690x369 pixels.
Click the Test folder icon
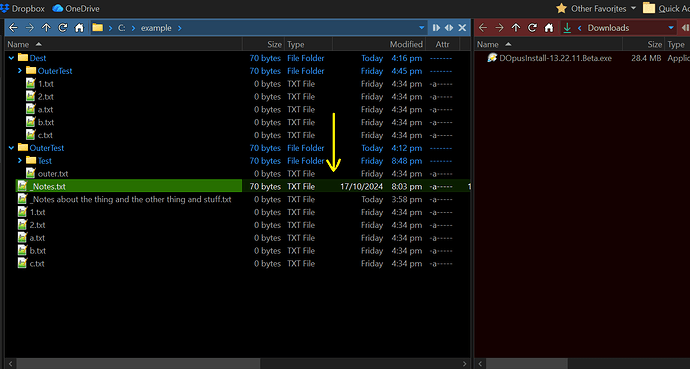31,161
